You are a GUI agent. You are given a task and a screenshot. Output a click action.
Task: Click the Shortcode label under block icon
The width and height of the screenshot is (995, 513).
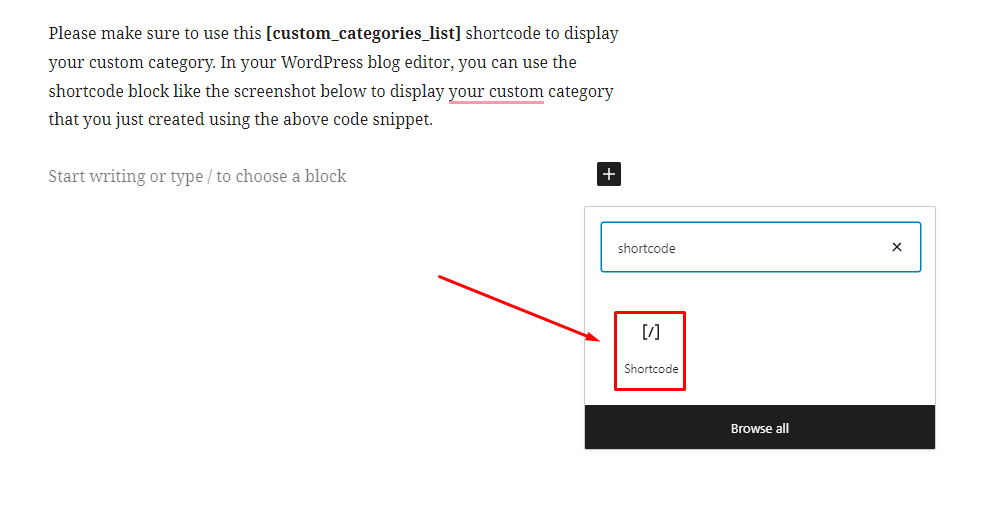(650, 369)
